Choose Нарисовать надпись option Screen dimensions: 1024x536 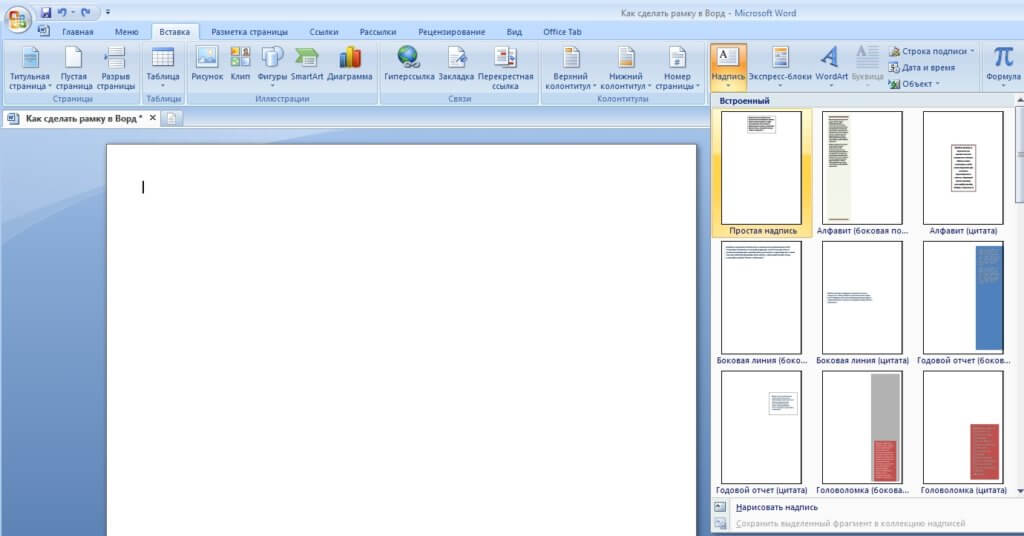pos(776,507)
